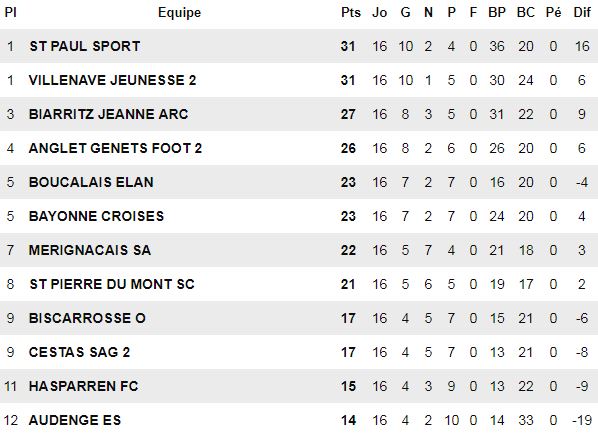The height and width of the screenshot is (440, 598).
Task: Sort by the Pts column header
Action: click(350, 13)
